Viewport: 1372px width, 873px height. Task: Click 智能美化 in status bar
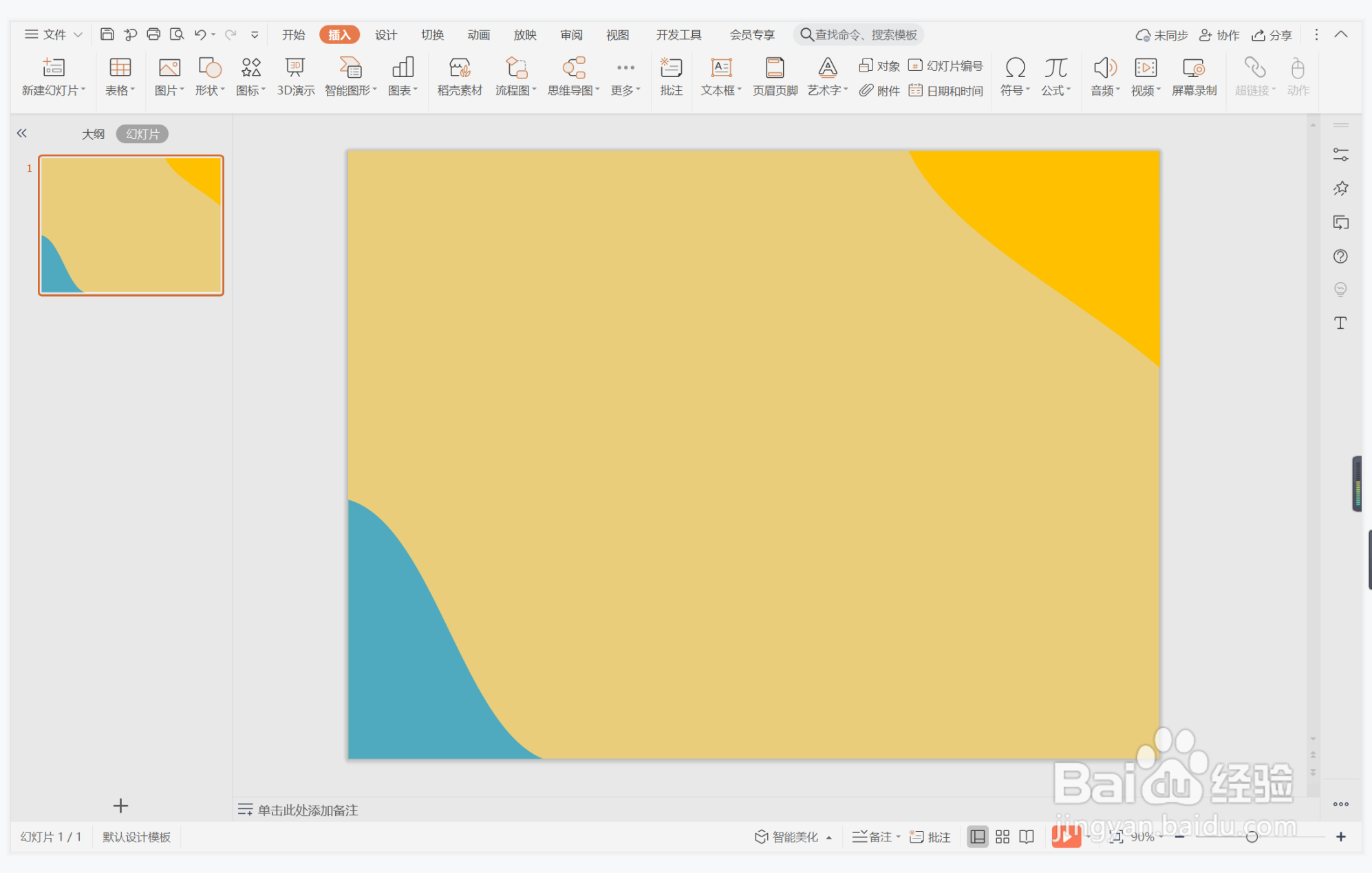[793, 837]
